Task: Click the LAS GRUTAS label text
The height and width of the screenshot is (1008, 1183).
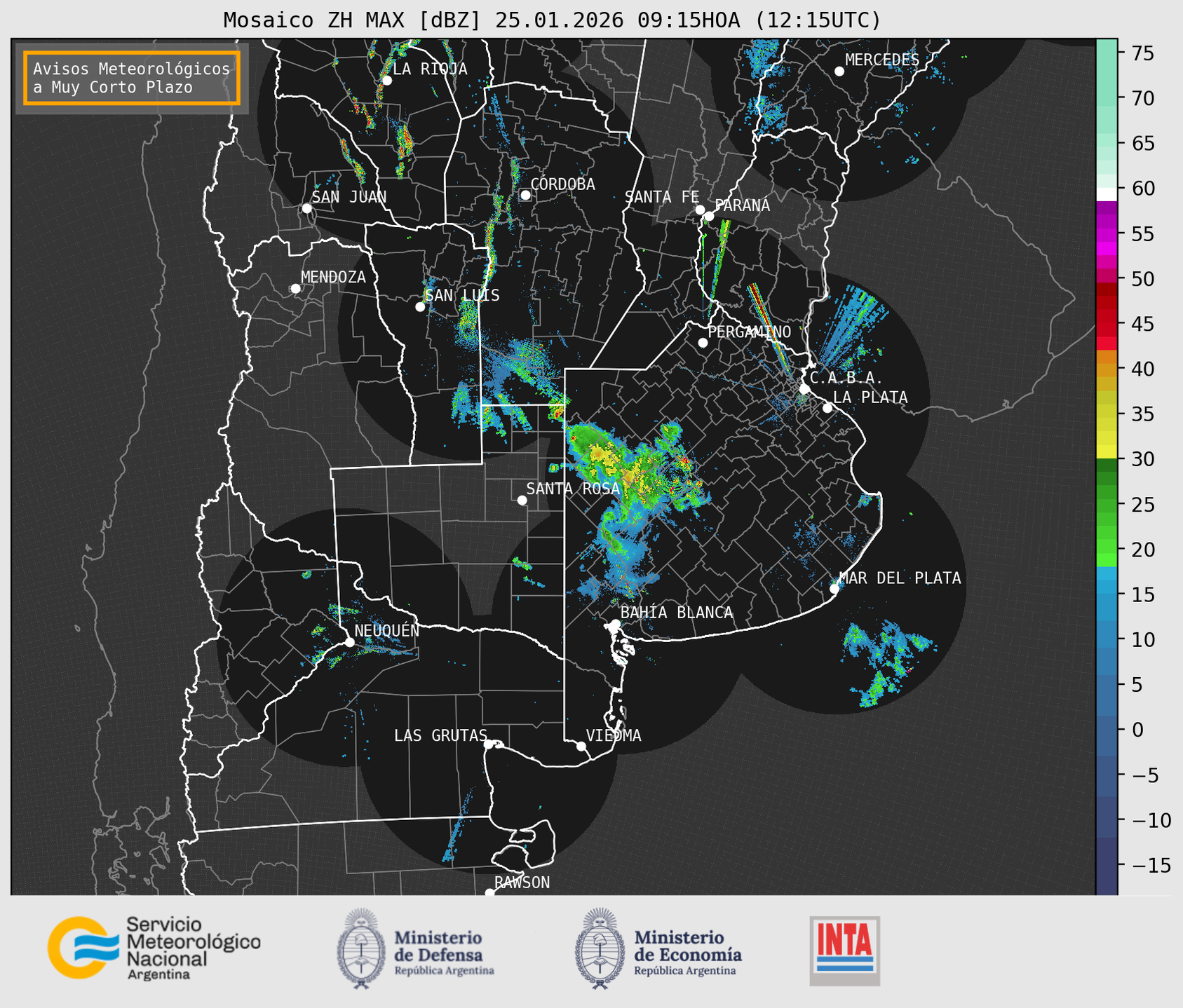Action: [440, 735]
